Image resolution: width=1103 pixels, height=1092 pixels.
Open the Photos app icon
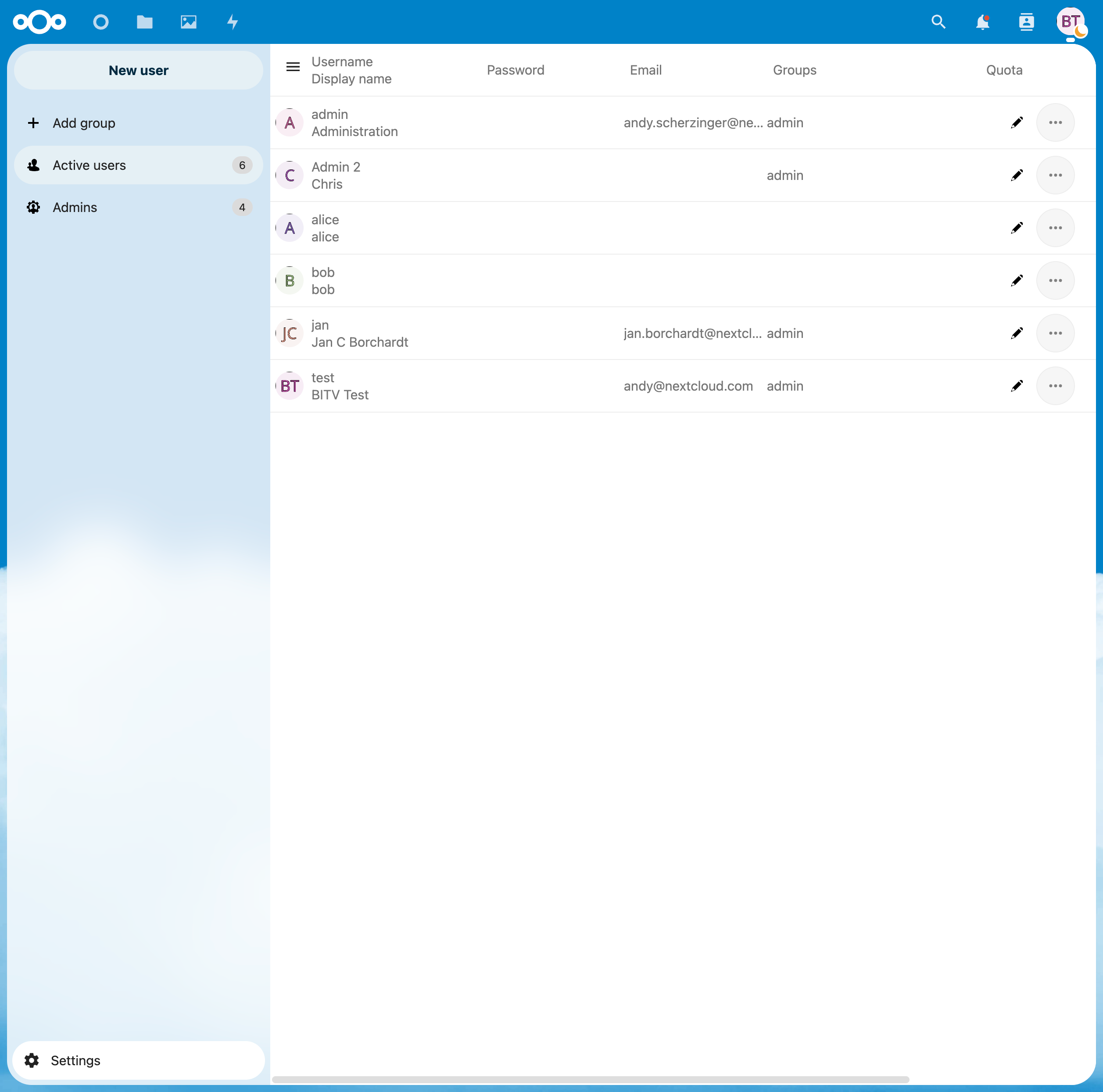pos(188,22)
